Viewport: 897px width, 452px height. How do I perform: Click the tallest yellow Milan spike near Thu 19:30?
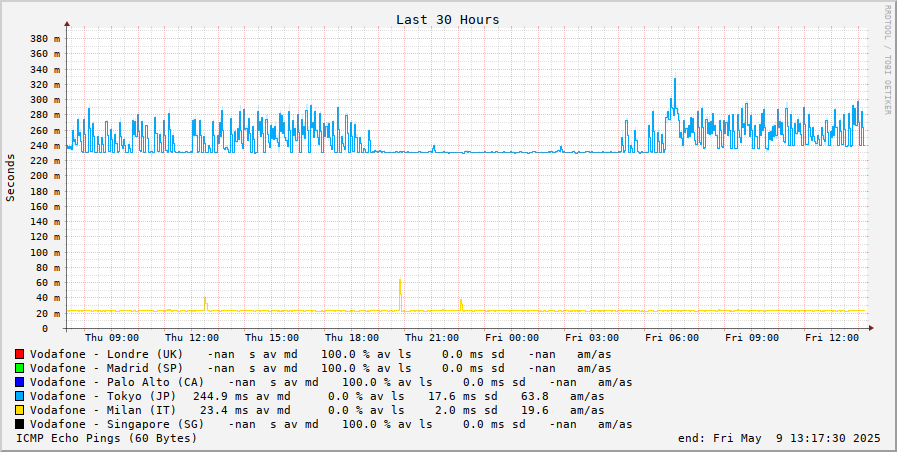click(x=400, y=295)
